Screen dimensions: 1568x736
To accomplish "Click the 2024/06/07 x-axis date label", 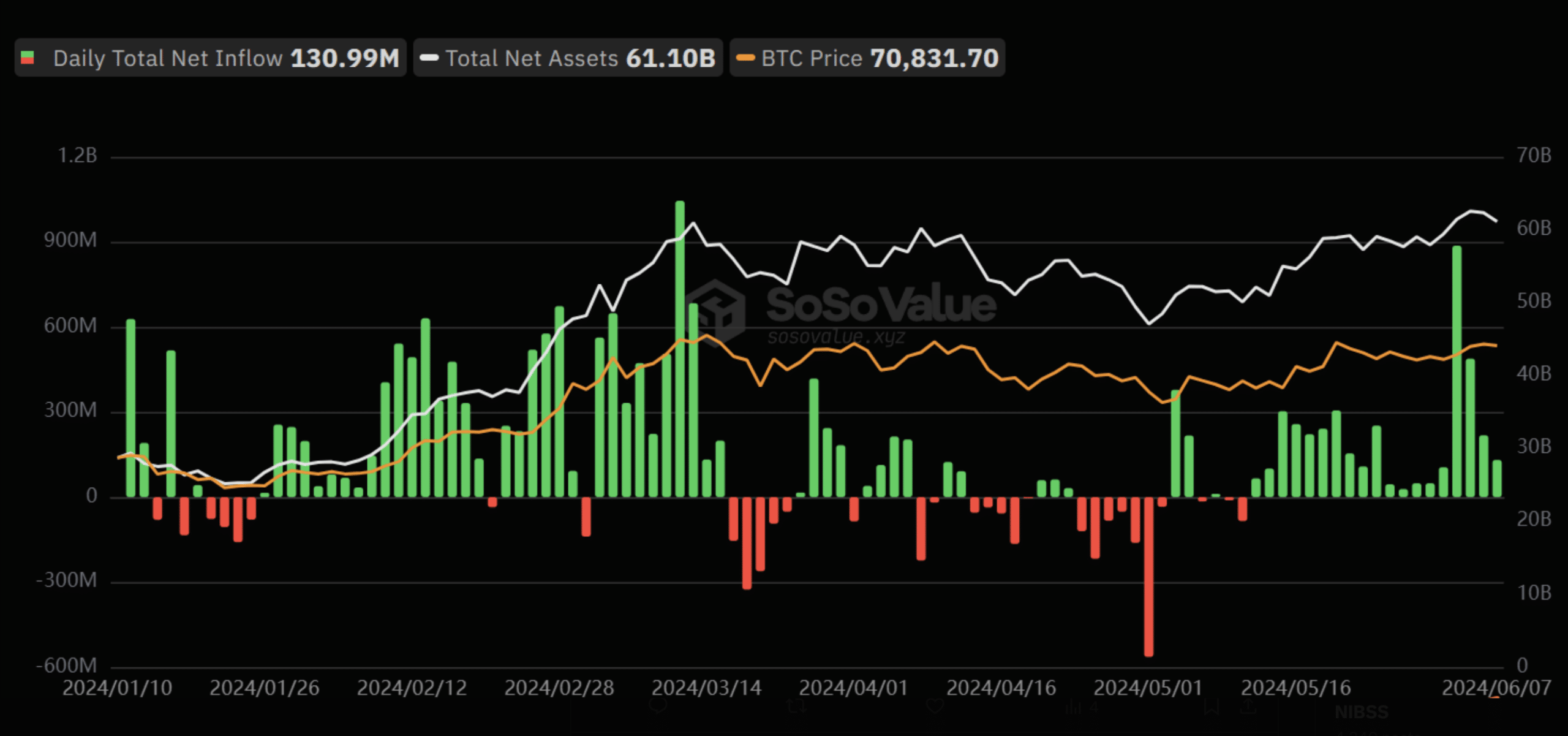I will coord(1497,688).
